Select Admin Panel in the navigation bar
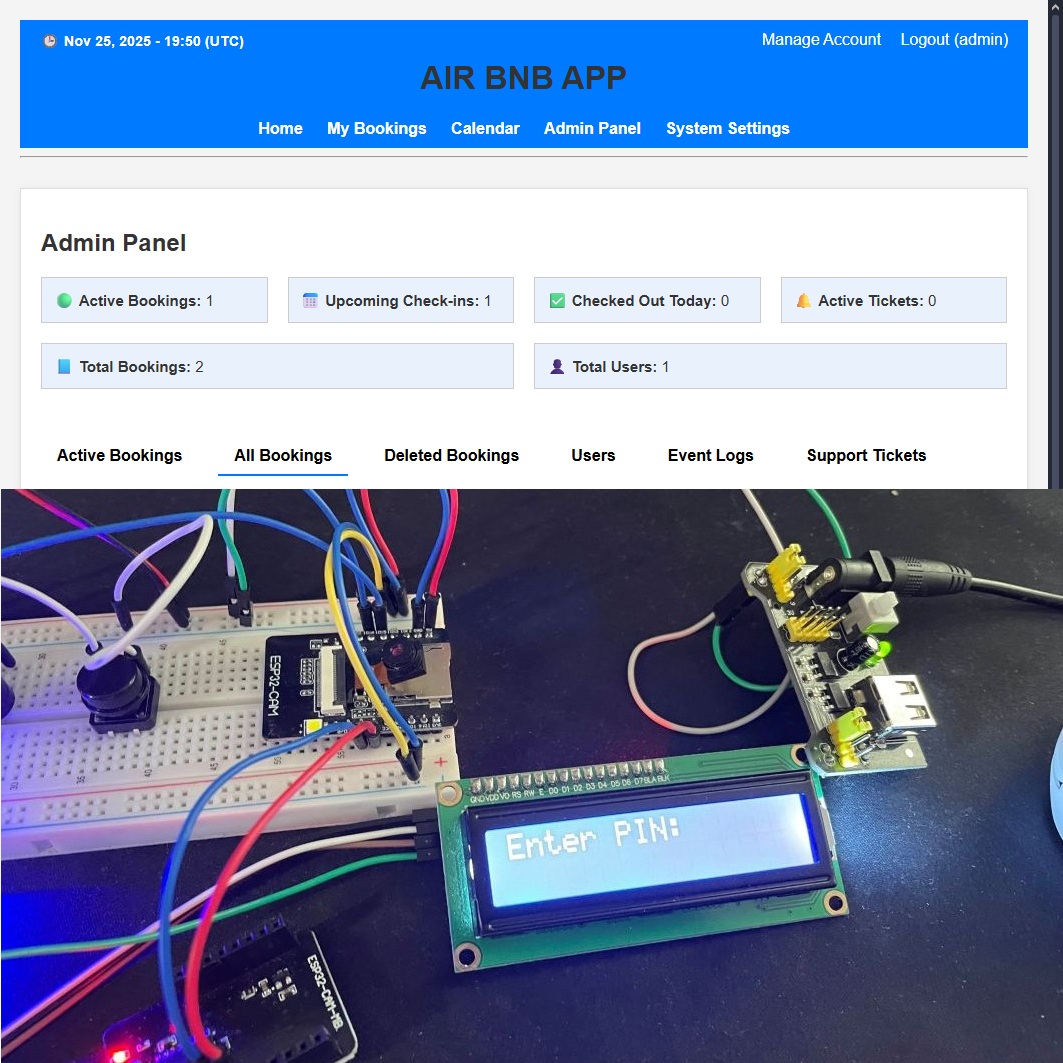Screen dimensions: 1063x1063 (x=592, y=128)
